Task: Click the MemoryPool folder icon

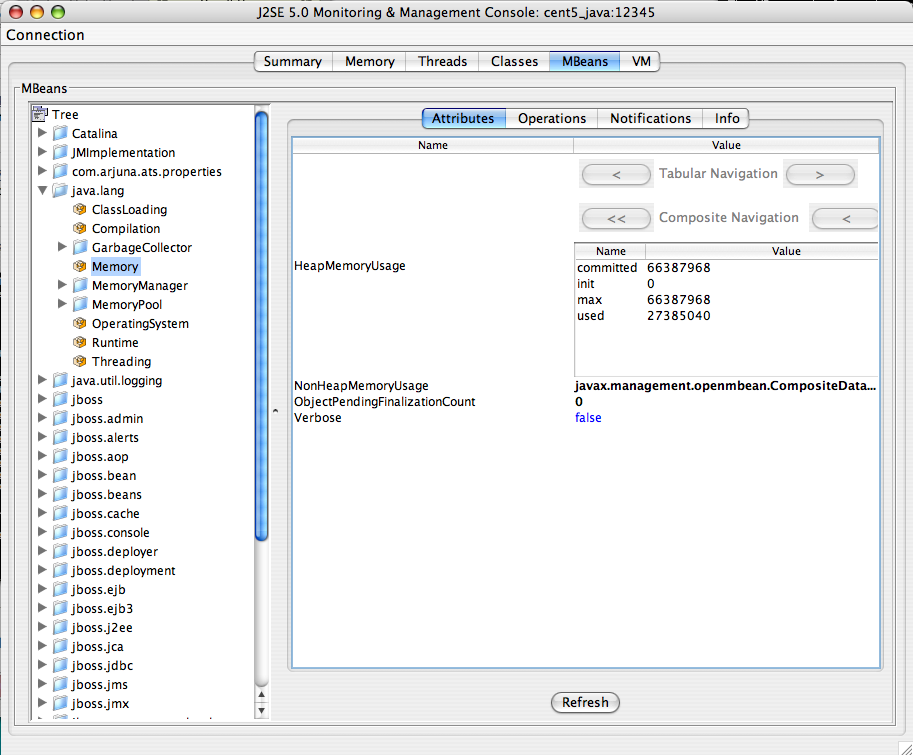Action: [x=80, y=304]
